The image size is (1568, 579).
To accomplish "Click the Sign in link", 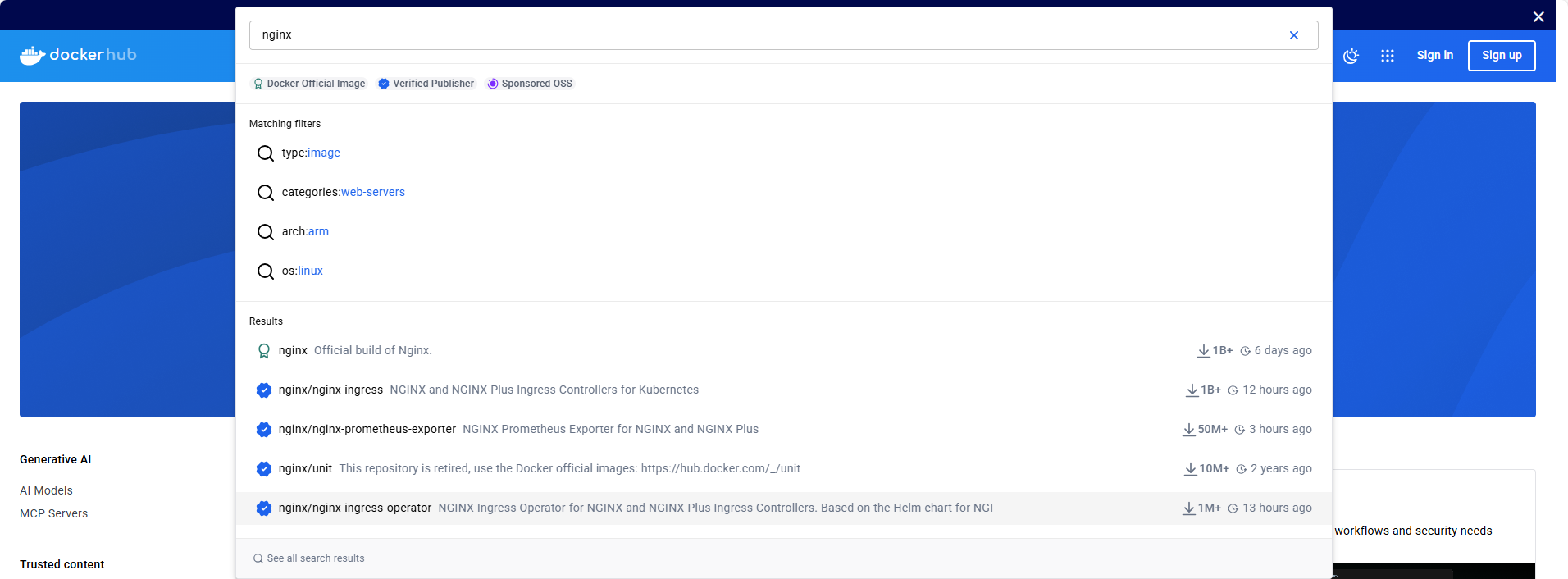I will (x=1434, y=55).
